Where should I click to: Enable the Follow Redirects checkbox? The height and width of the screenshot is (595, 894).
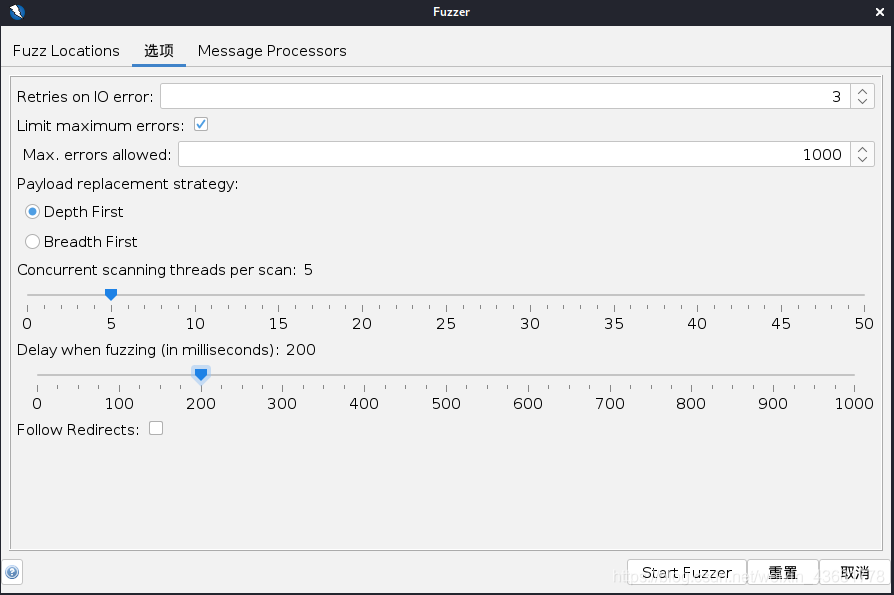[x=156, y=428]
